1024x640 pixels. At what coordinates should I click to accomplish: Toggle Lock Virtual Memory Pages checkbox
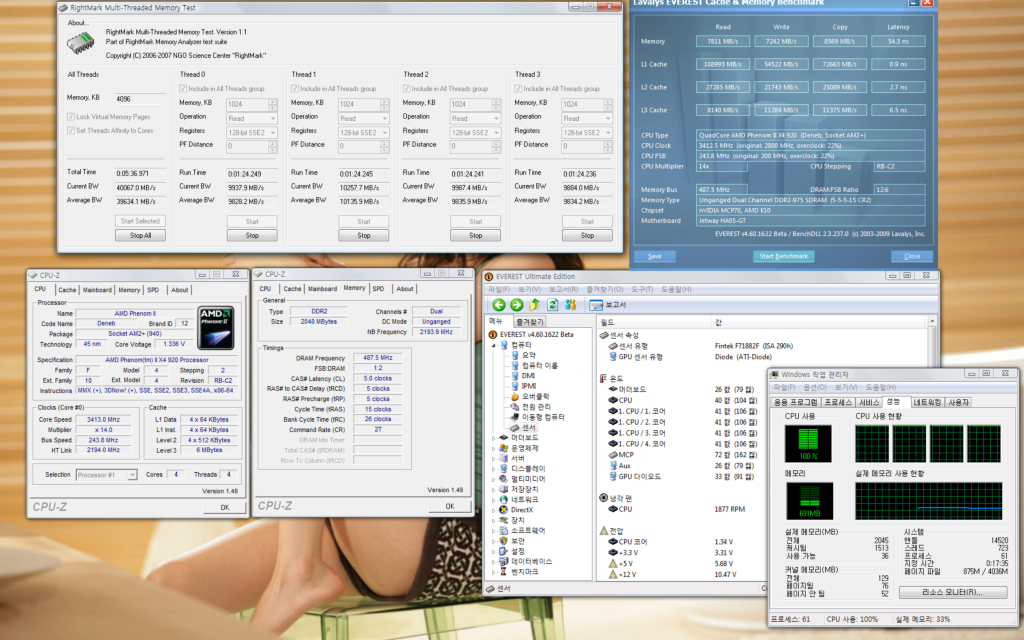coord(71,117)
